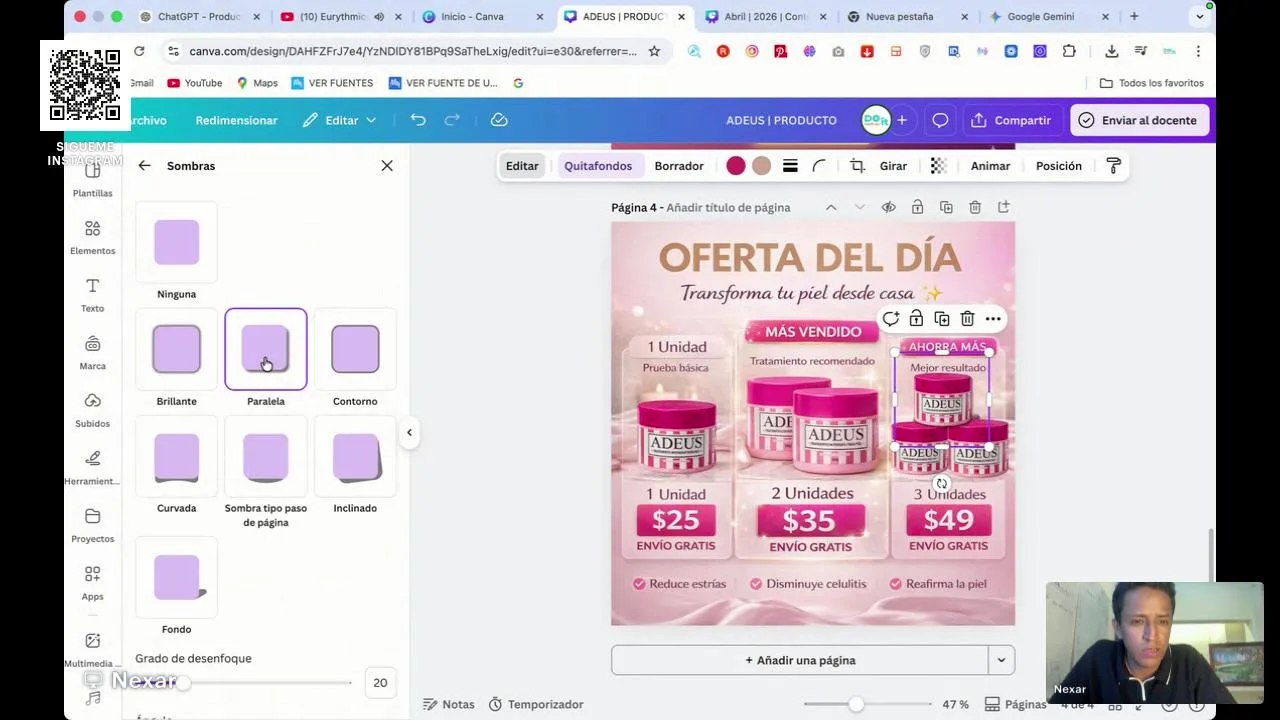This screenshot has width=1280, height=720.
Task: Lock the selected jars element
Action: pos(916,319)
